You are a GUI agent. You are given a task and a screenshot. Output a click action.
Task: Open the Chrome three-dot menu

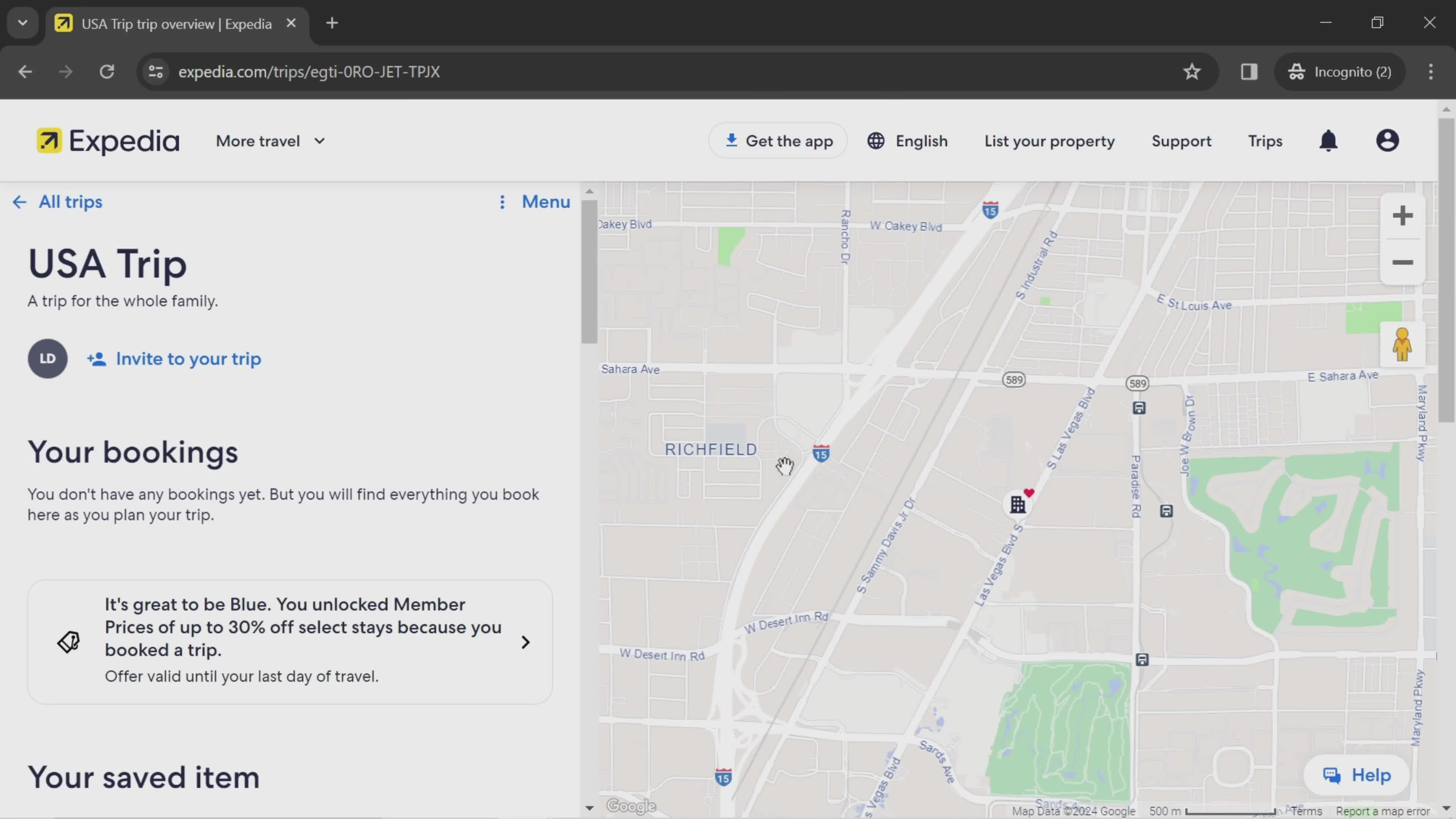click(1431, 72)
